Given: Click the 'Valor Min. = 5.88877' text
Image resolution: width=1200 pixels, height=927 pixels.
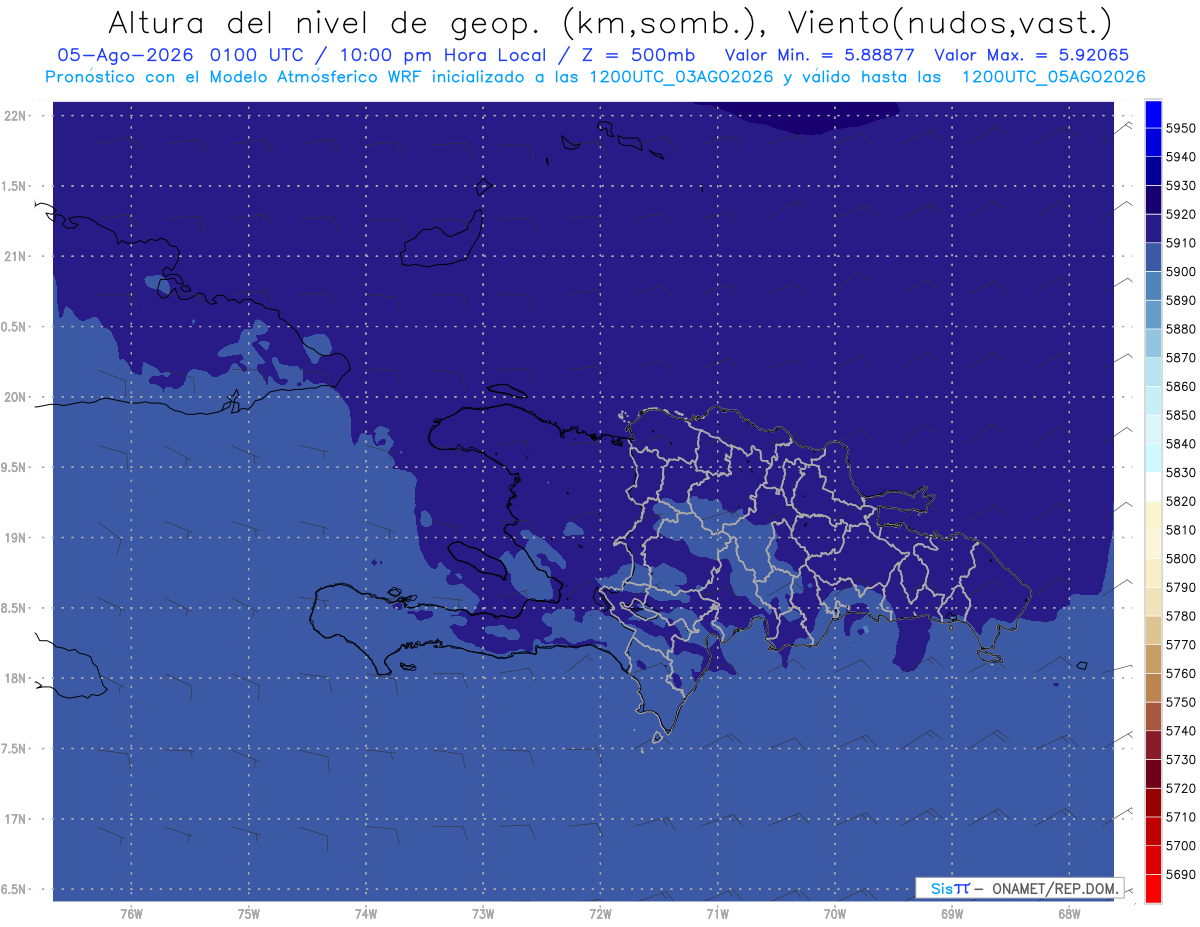Looking at the screenshot, I should tap(819, 56).
